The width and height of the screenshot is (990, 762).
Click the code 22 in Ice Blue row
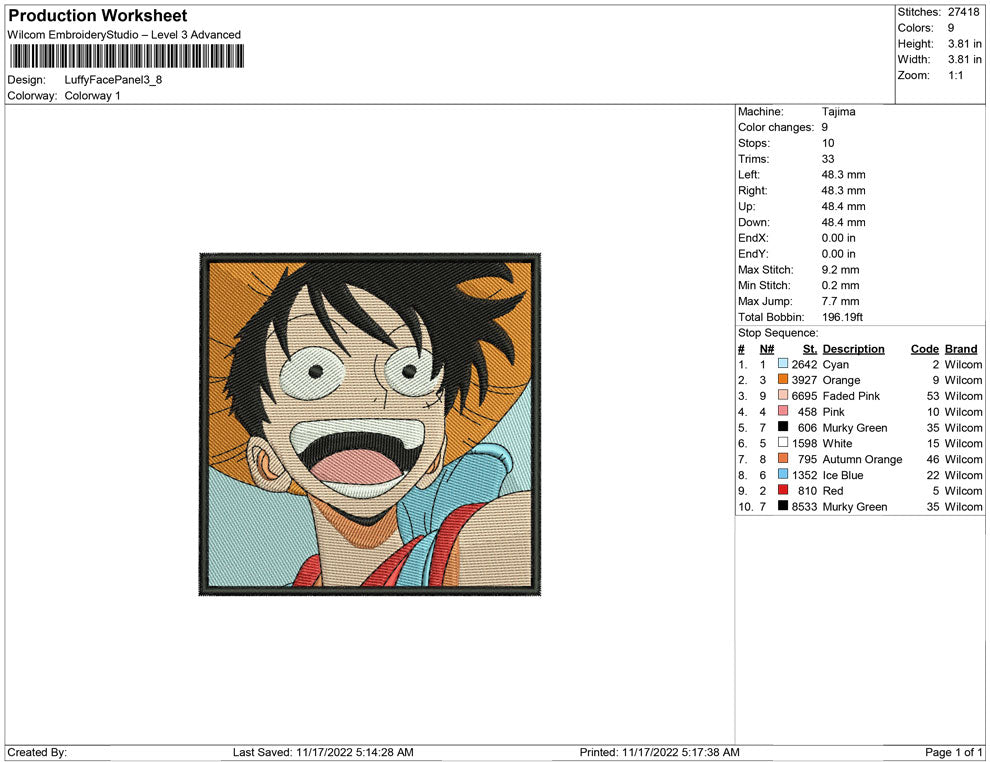933,475
